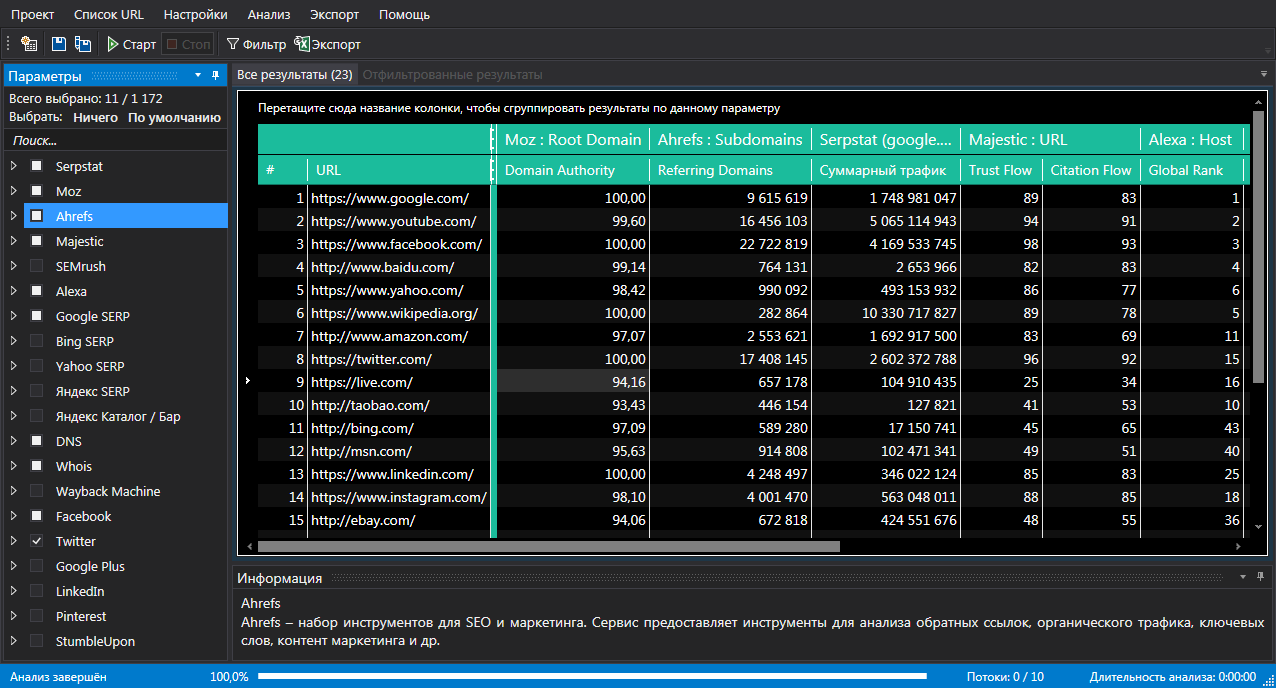Expand the Serpstat tree node

point(14,166)
